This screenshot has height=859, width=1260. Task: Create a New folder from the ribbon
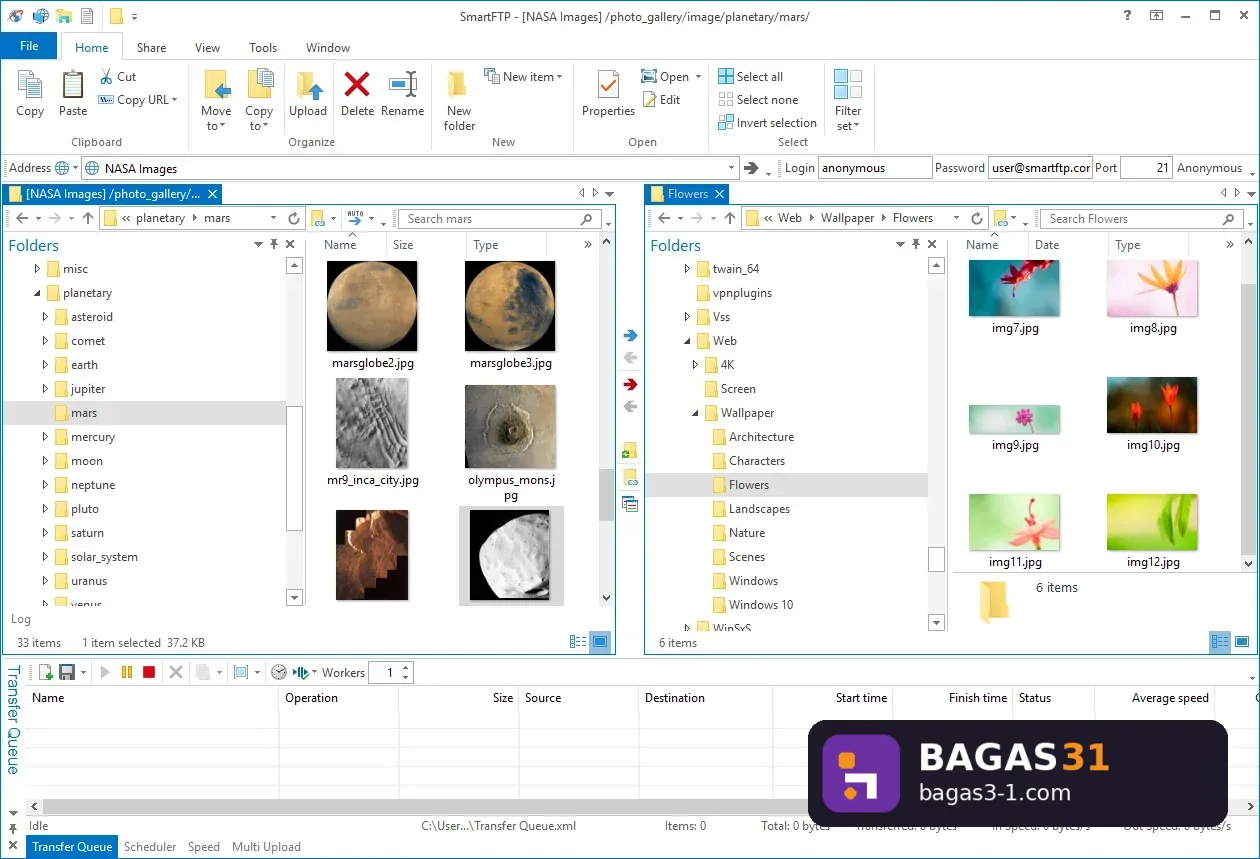tap(459, 101)
